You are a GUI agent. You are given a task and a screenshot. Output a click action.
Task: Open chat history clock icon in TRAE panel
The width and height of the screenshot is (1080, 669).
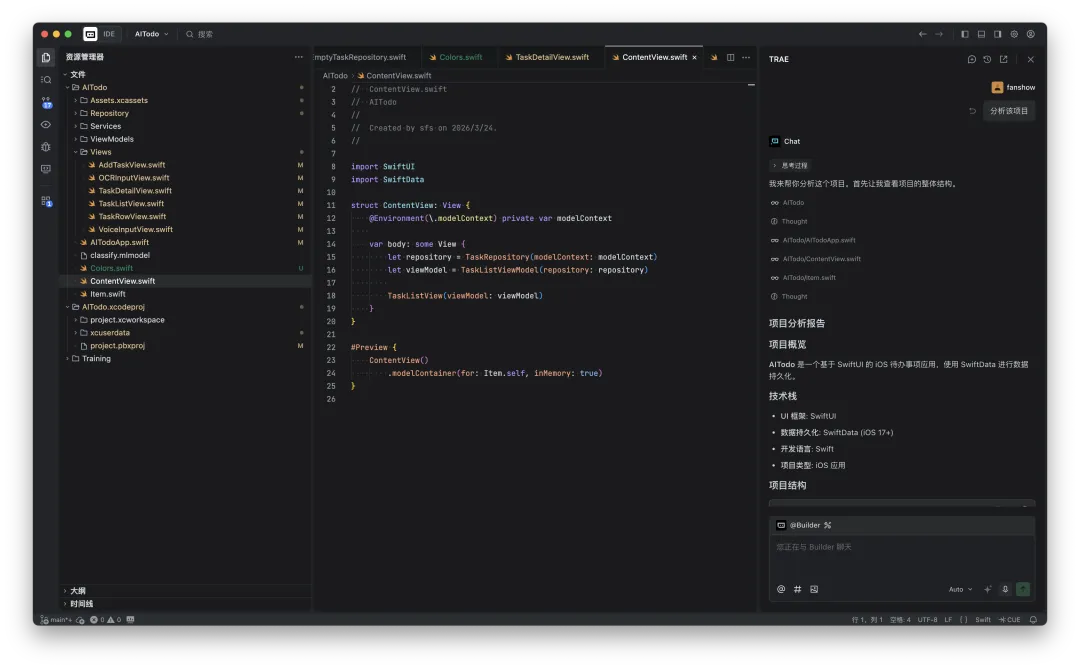click(x=987, y=59)
